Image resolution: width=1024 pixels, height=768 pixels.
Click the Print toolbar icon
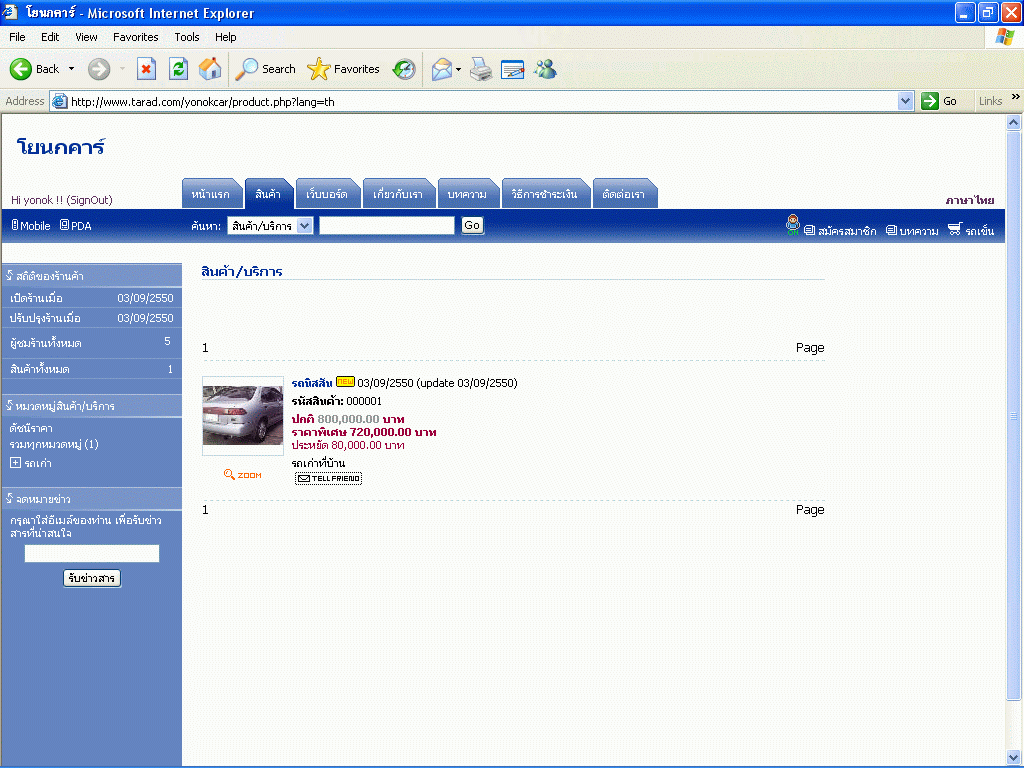(x=481, y=69)
